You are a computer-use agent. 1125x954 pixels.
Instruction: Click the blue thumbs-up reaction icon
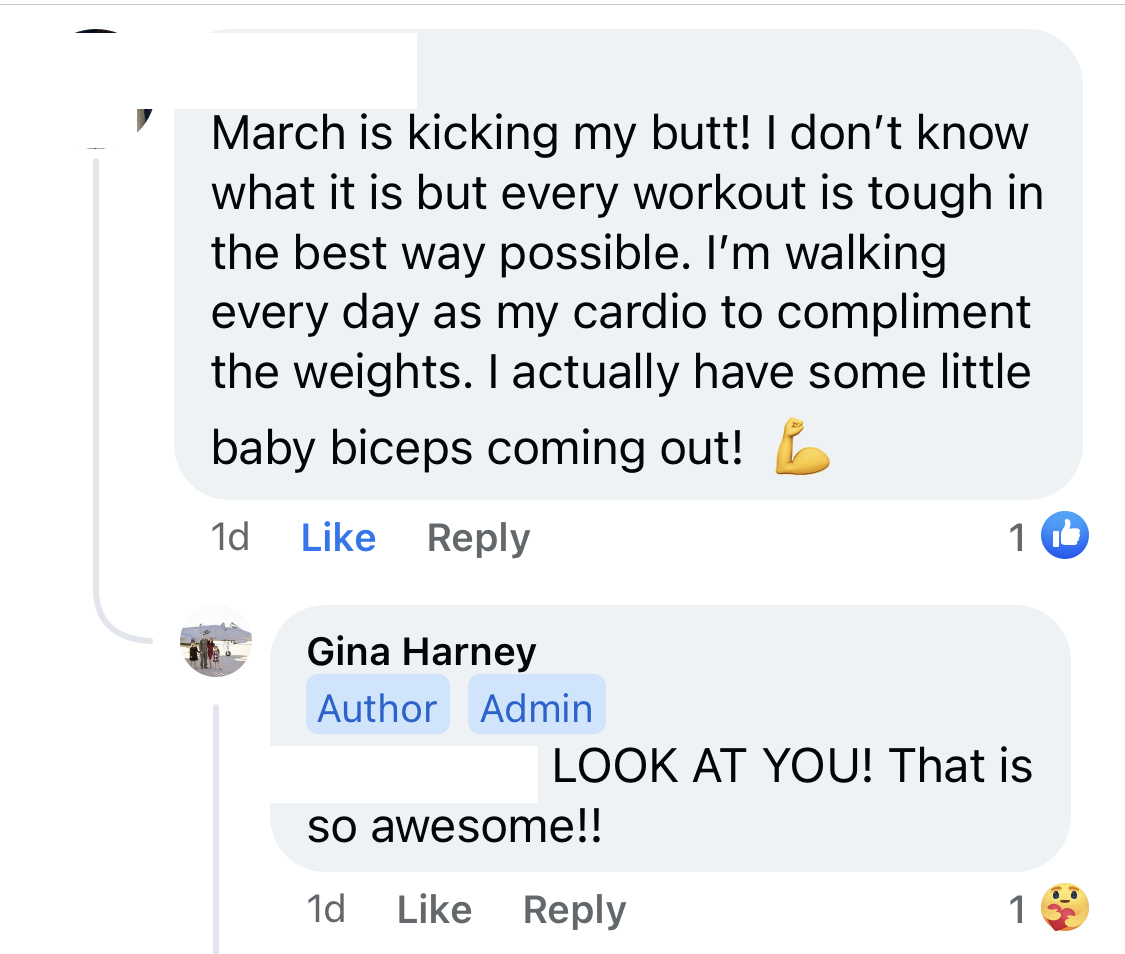[1065, 537]
